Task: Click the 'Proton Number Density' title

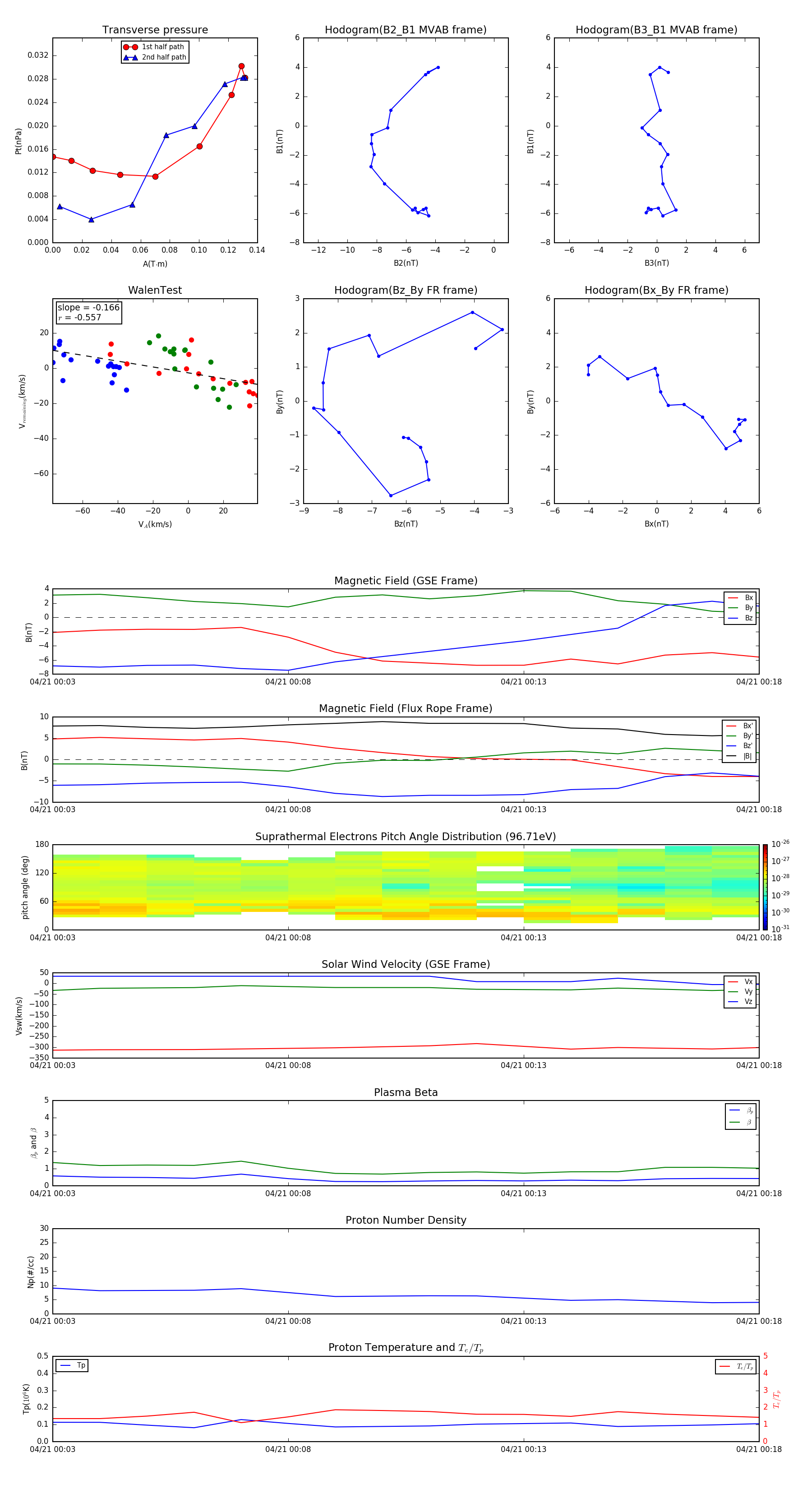Action: click(x=406, y=1220)
